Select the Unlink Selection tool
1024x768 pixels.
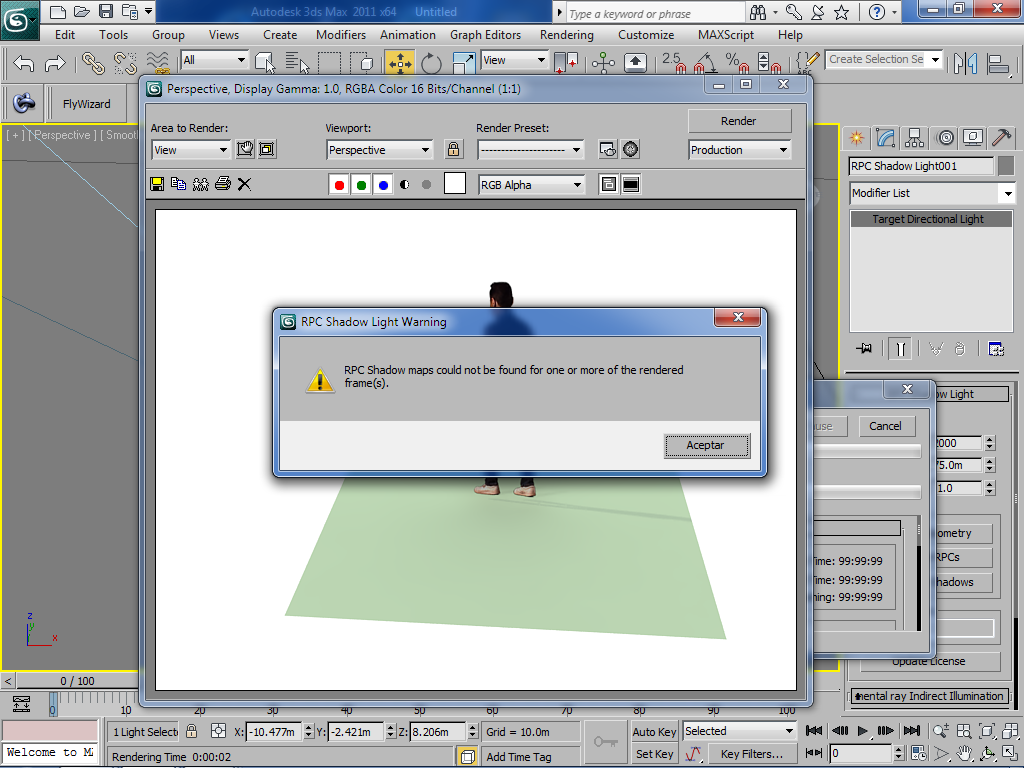pyautogui.click(x=125, y=63)
